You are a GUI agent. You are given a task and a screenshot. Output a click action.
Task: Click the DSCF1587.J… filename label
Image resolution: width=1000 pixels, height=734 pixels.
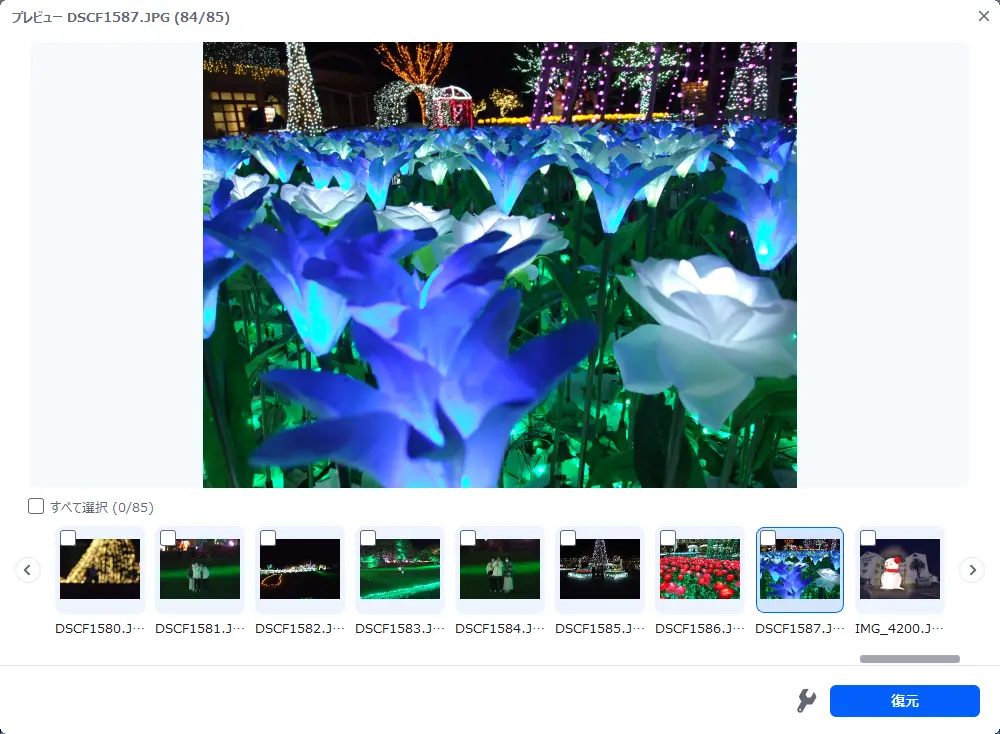coord(800,628)
